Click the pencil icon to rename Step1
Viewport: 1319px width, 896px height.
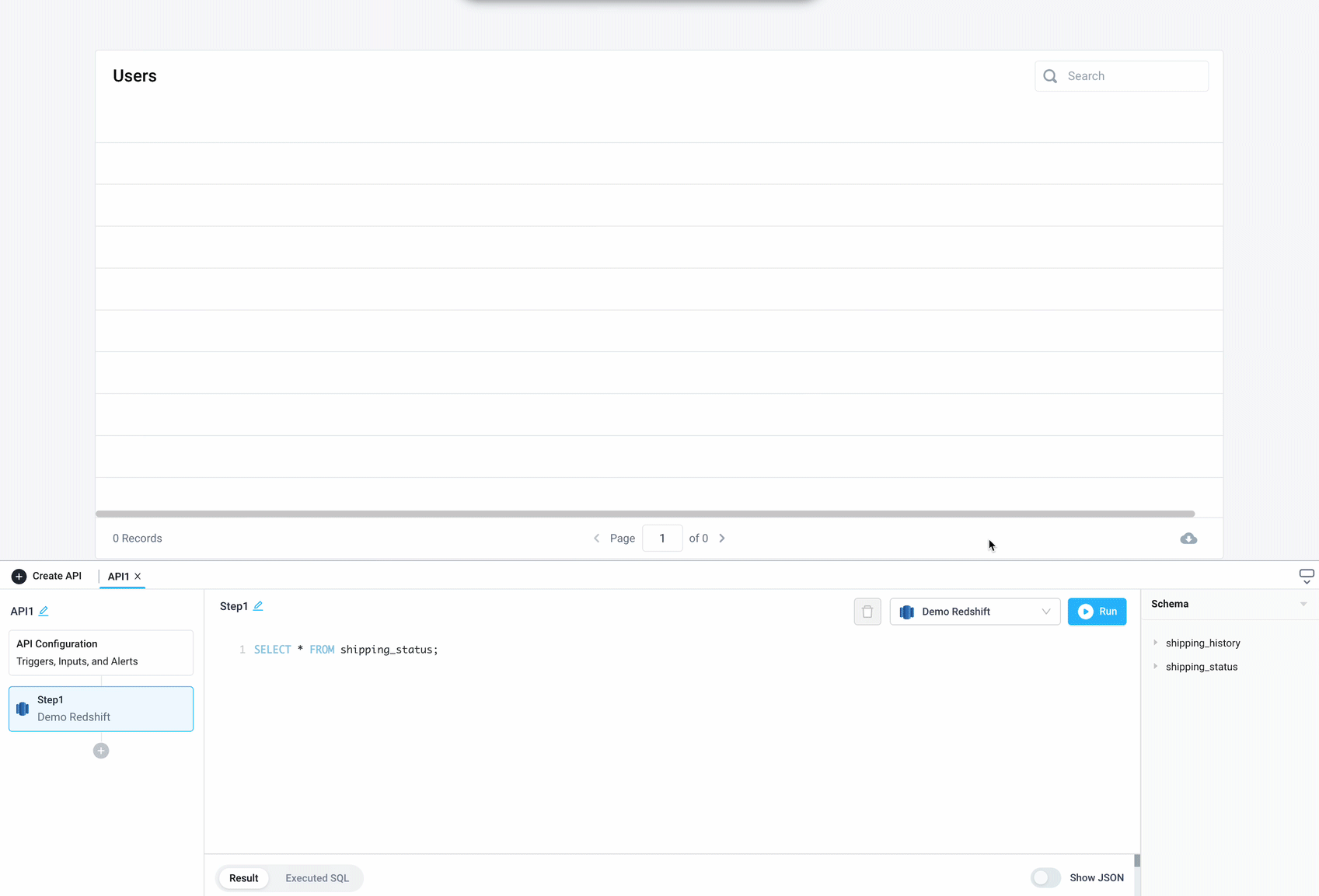(x=258, y=605)
